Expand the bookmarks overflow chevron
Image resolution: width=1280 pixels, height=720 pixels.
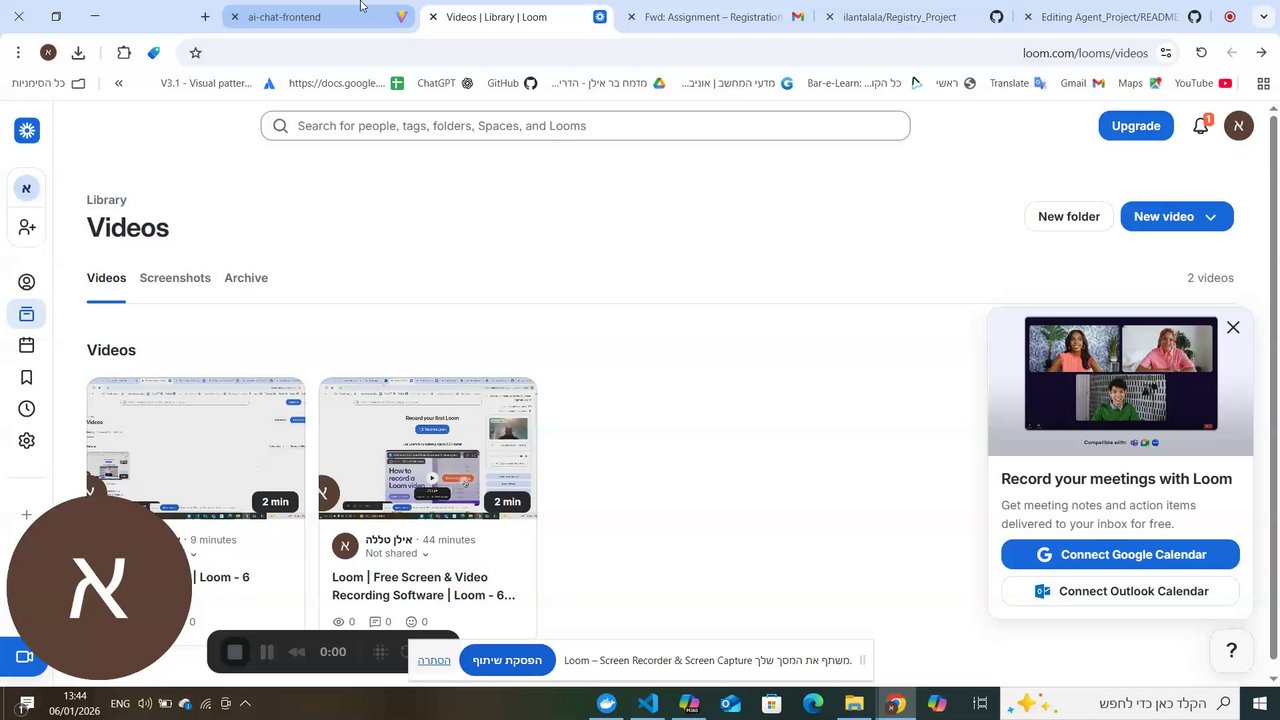pos(119,83)
